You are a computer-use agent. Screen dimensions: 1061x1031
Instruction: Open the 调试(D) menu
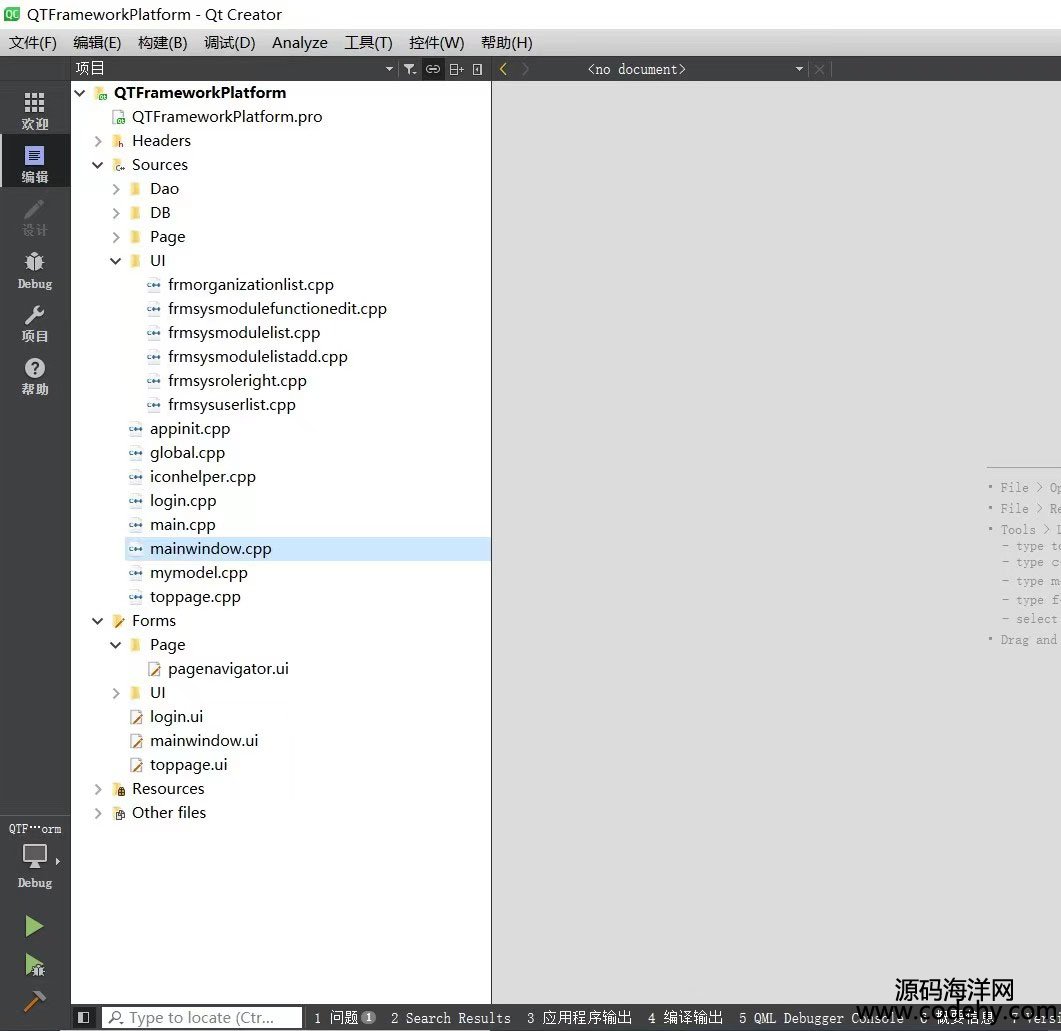[229, 43]
